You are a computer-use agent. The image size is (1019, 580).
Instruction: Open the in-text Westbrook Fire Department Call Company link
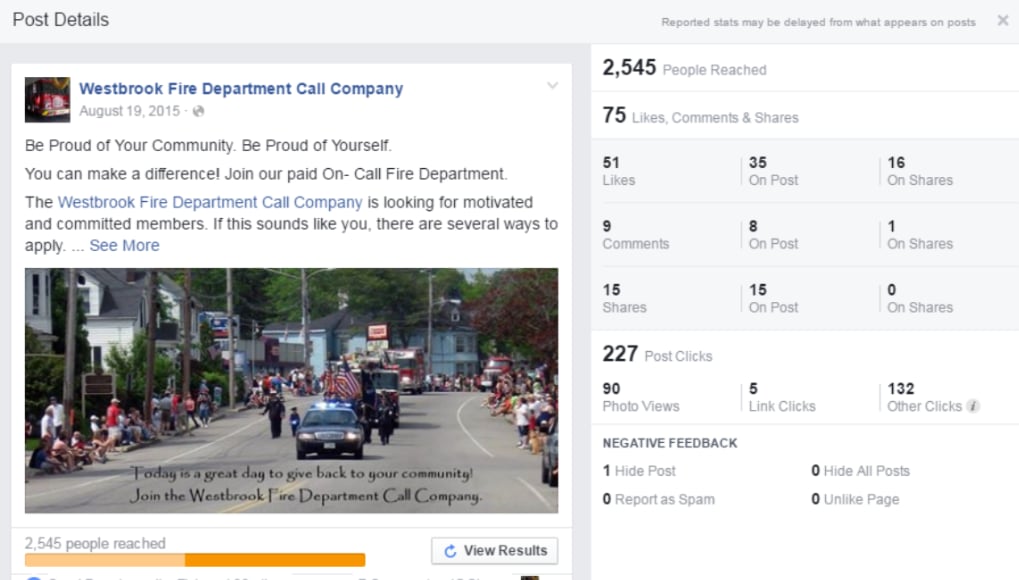[x=210, y=202]
